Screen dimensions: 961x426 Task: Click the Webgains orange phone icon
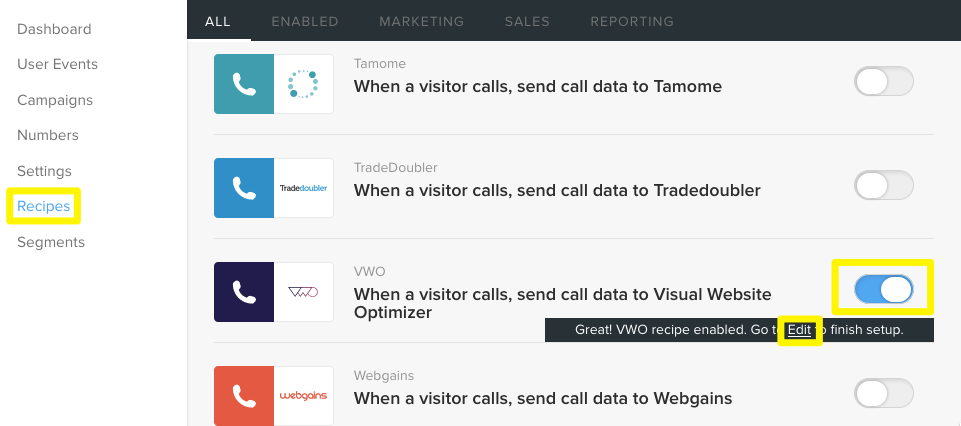(x=244, y=396)
